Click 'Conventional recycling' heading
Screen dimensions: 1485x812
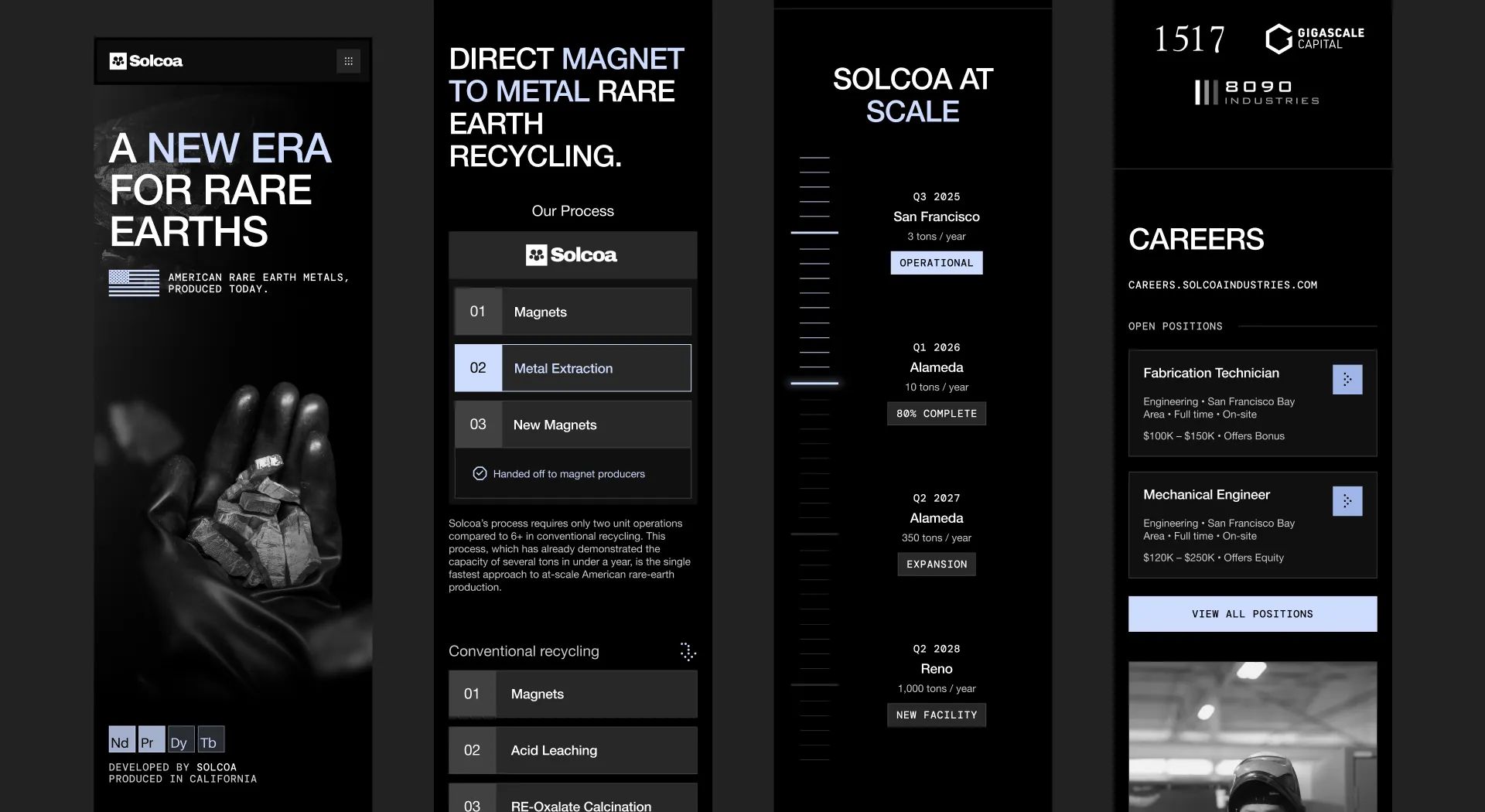524,651
